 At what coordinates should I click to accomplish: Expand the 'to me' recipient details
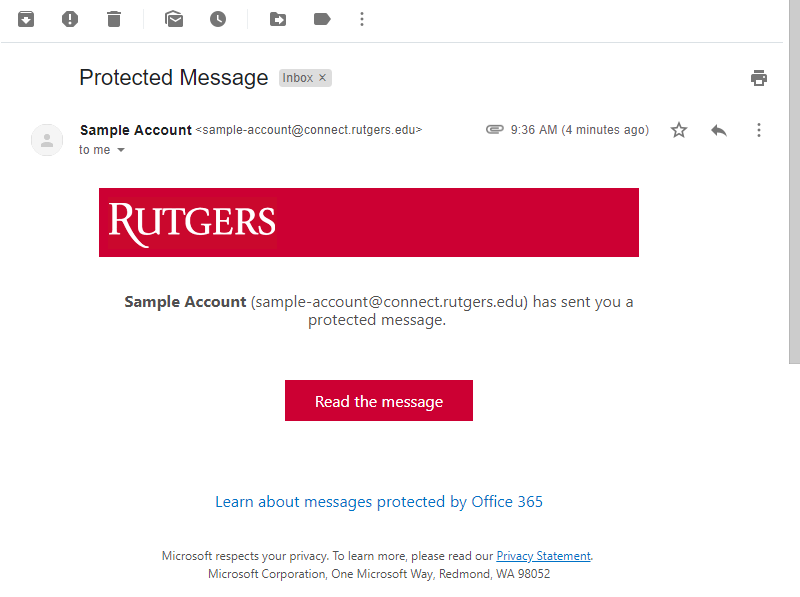click(121, 150)
